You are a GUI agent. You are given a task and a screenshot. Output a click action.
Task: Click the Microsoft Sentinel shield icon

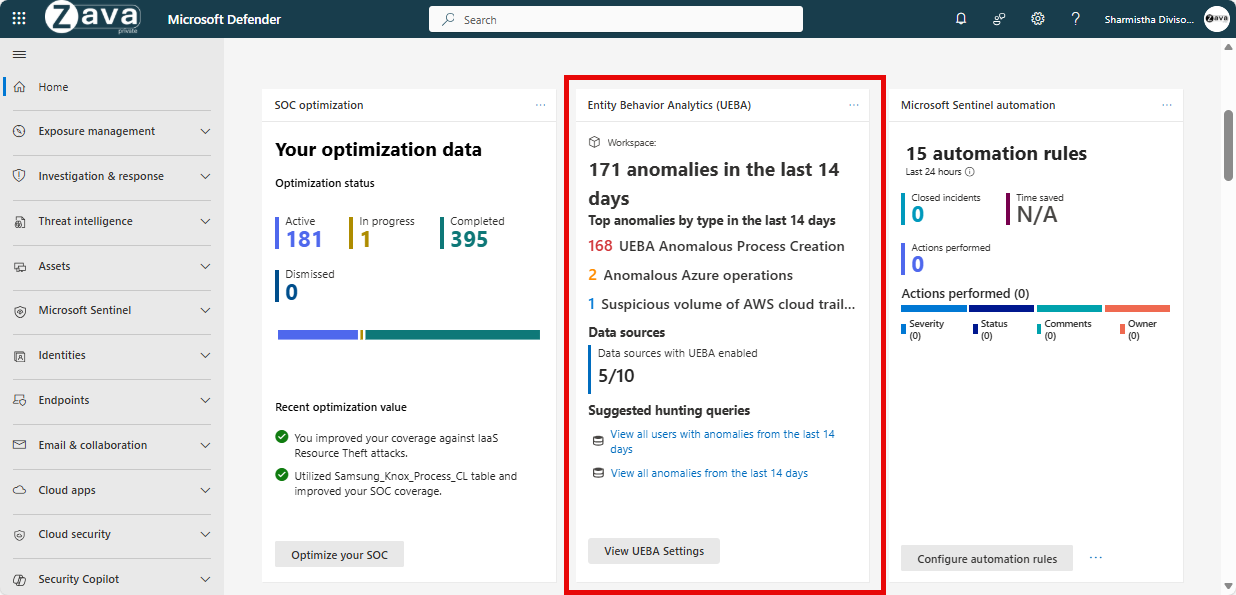[x=19, y=310]
